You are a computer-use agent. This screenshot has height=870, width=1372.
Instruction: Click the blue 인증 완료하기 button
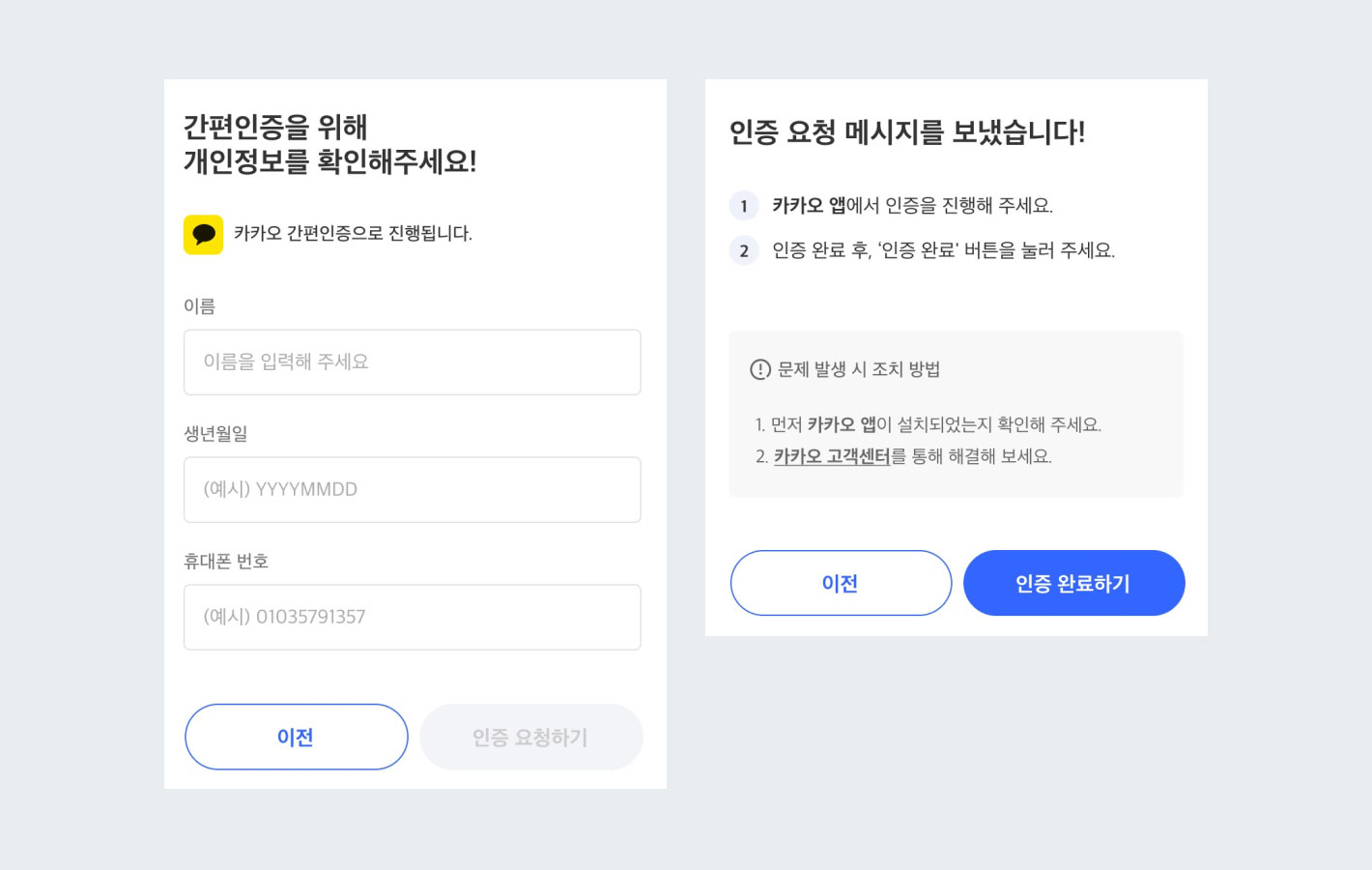pyautogui.click(x=1073, y=583)
